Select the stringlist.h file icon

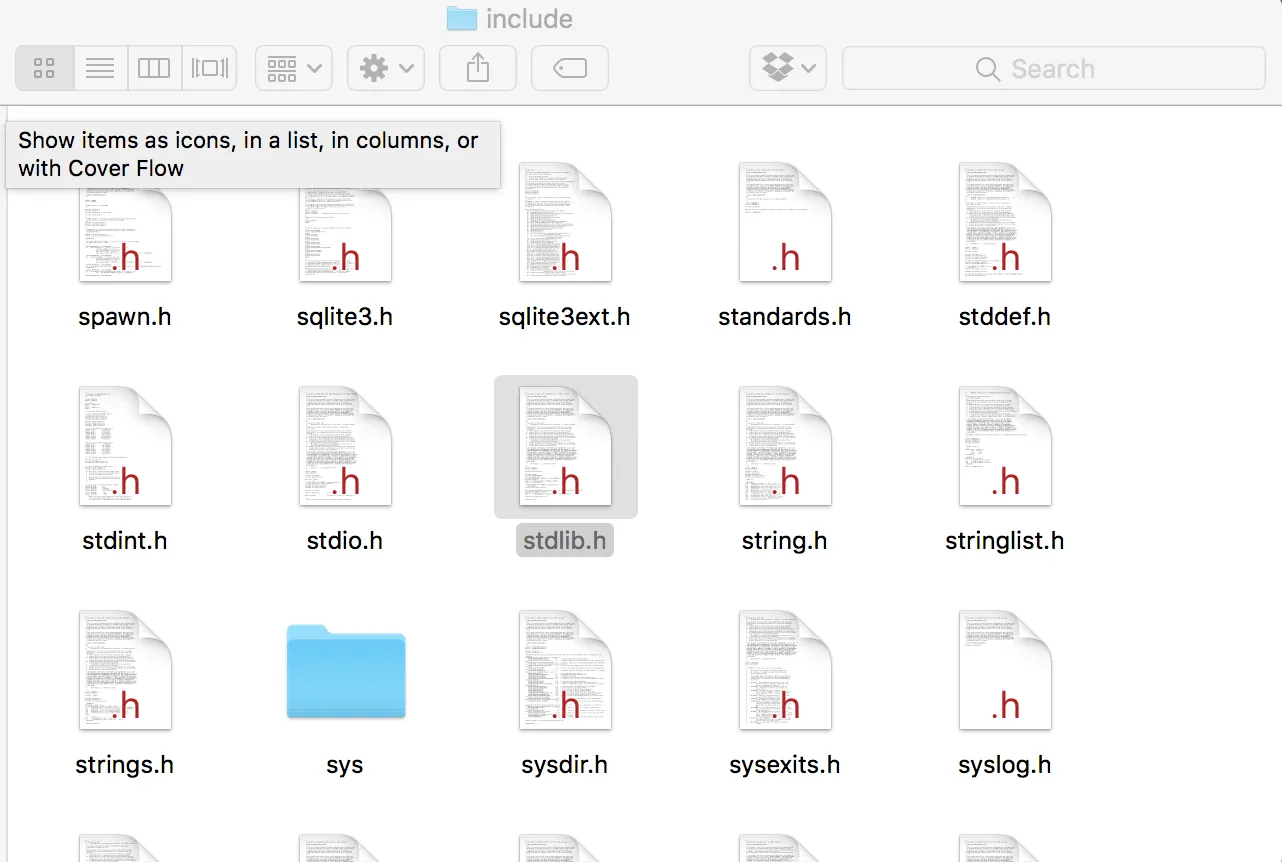click(x=1005, y=446)
